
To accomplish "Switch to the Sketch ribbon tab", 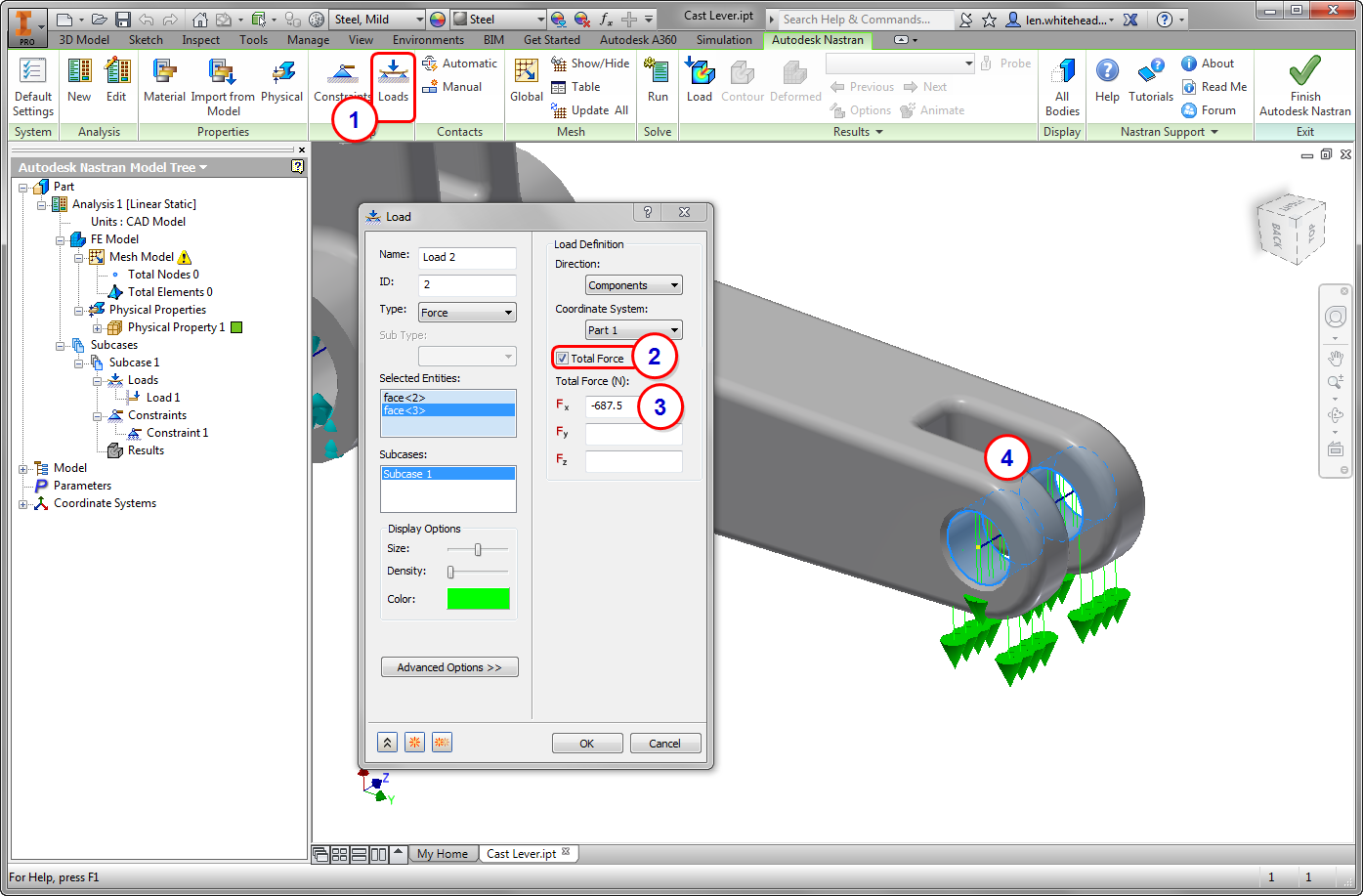I will (x=146, y=40).
